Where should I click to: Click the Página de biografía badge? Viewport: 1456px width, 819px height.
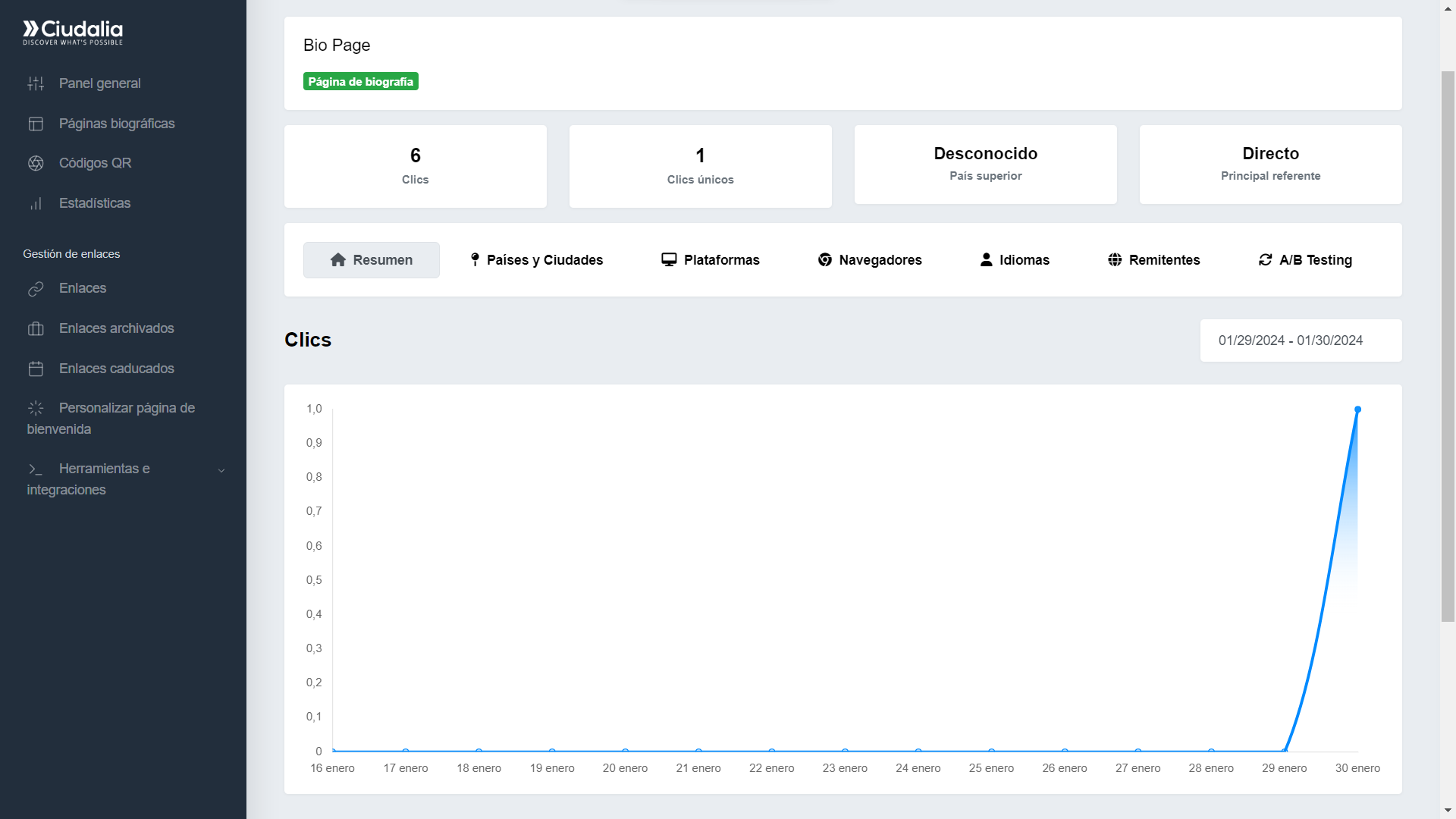pos(360,81)
